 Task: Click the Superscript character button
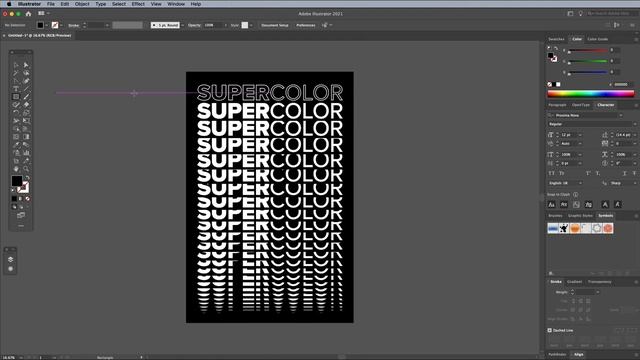[x=588, y=173]
